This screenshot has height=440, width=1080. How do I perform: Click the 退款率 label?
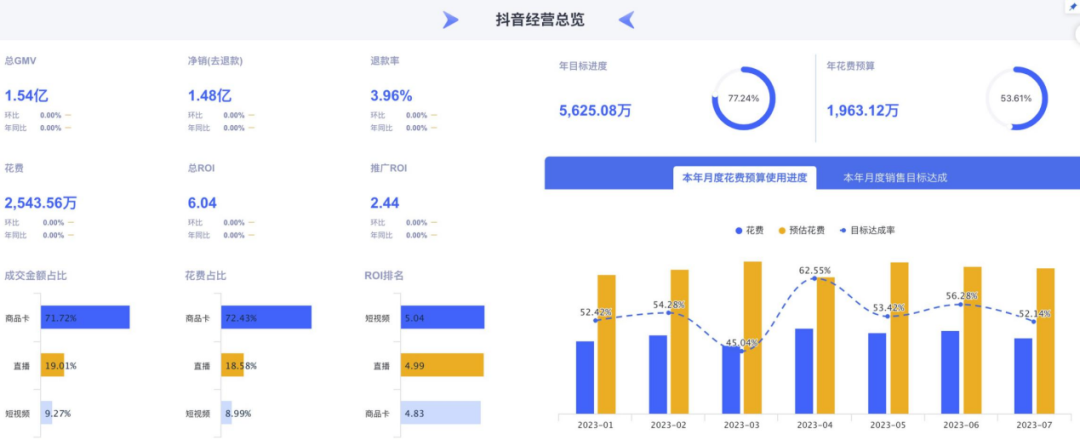[385, 61]
